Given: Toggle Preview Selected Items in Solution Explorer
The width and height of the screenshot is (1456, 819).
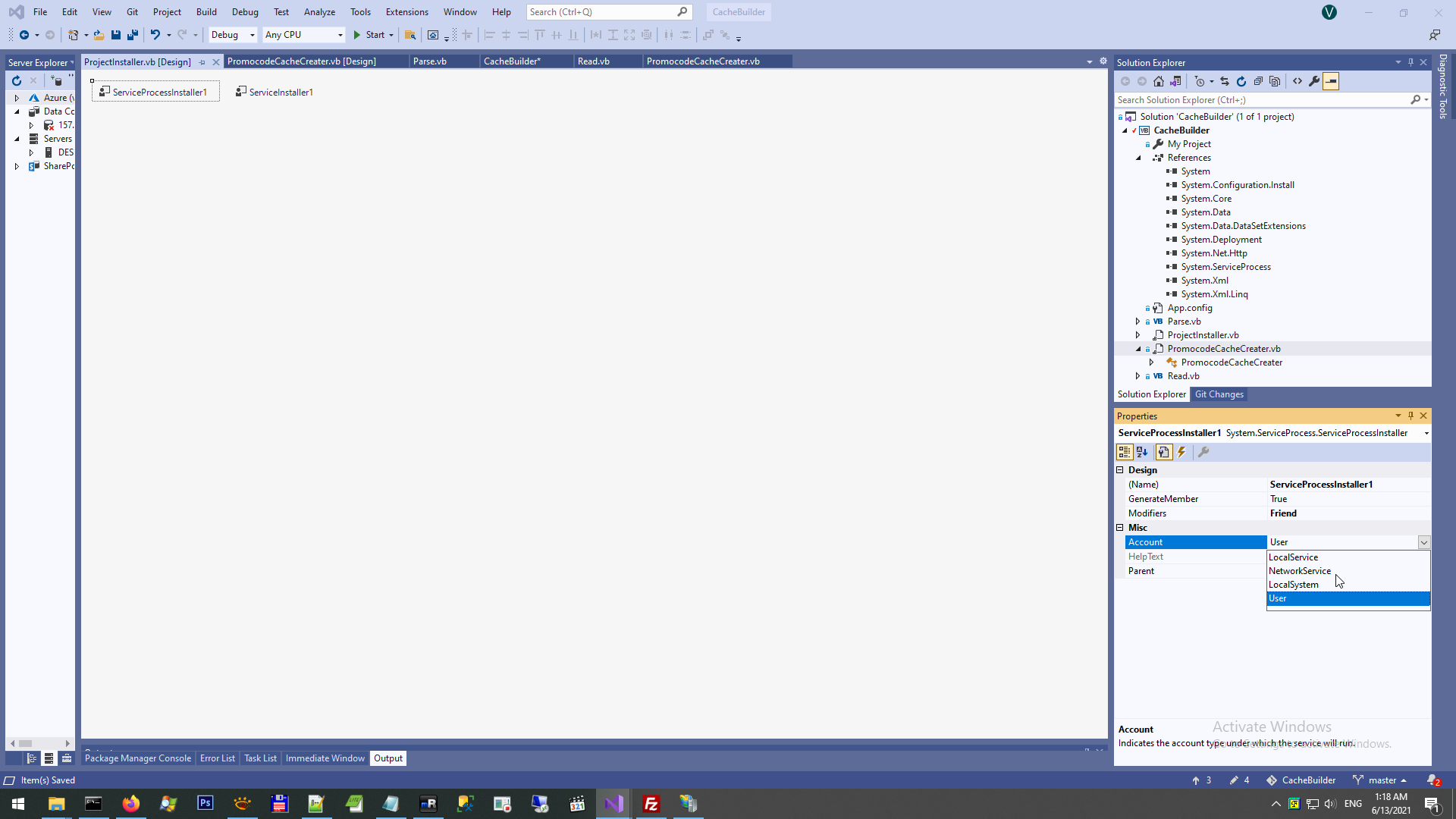Looking at the screenshot, I should click(x=1331, y=81).
